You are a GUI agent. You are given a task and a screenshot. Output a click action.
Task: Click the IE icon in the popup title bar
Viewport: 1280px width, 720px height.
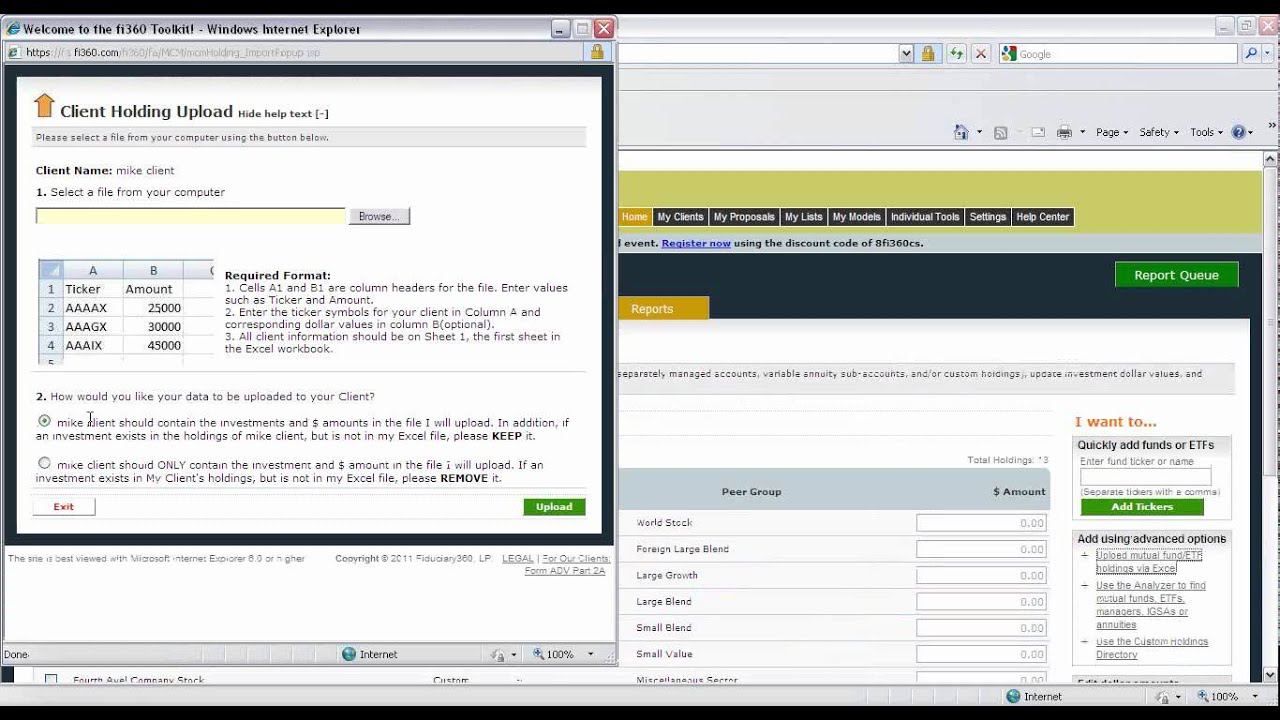click(x=14, y=29)
